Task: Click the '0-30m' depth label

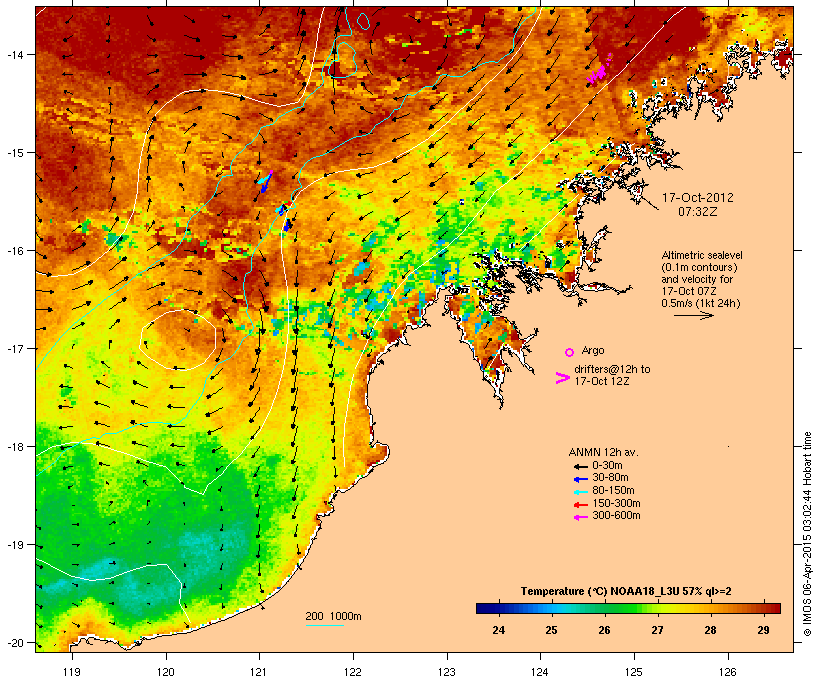Action: pyautogui.click(x=607, y=466)
